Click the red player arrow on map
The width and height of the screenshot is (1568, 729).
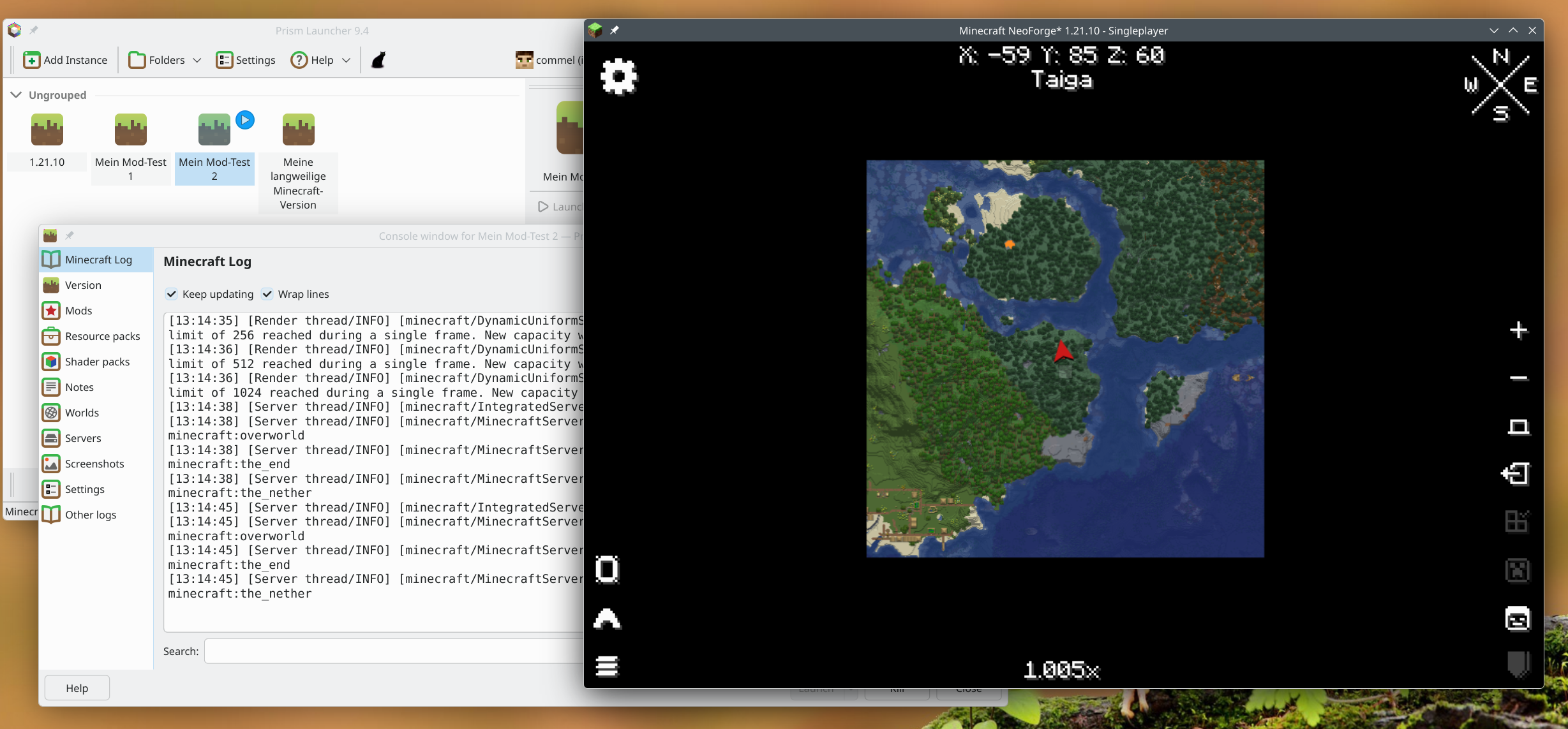point(1063,351)
